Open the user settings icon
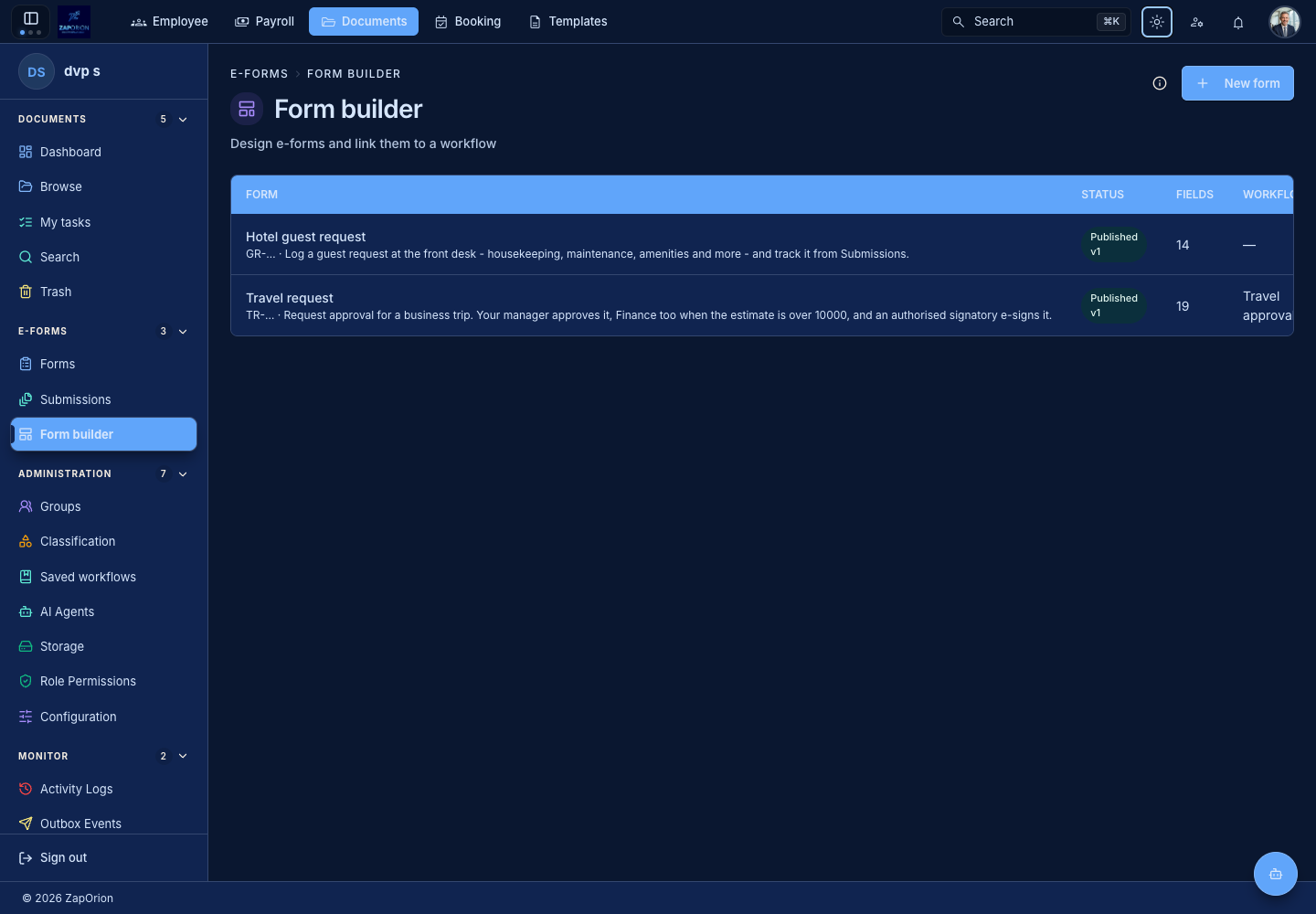 click(x=1197, y=22)
